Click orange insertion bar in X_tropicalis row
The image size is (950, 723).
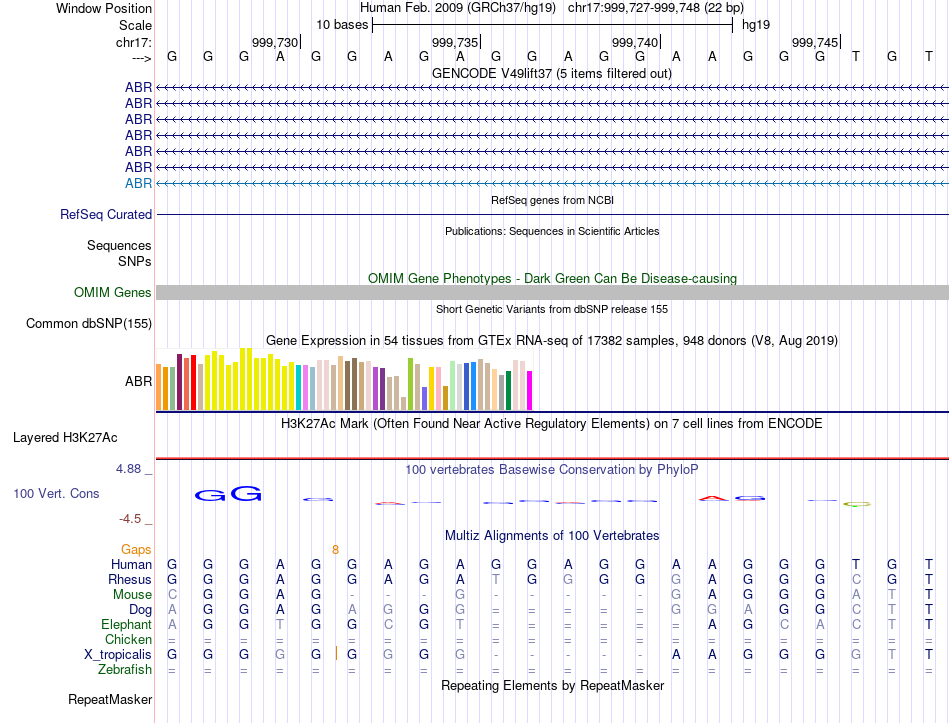[336, 653]
